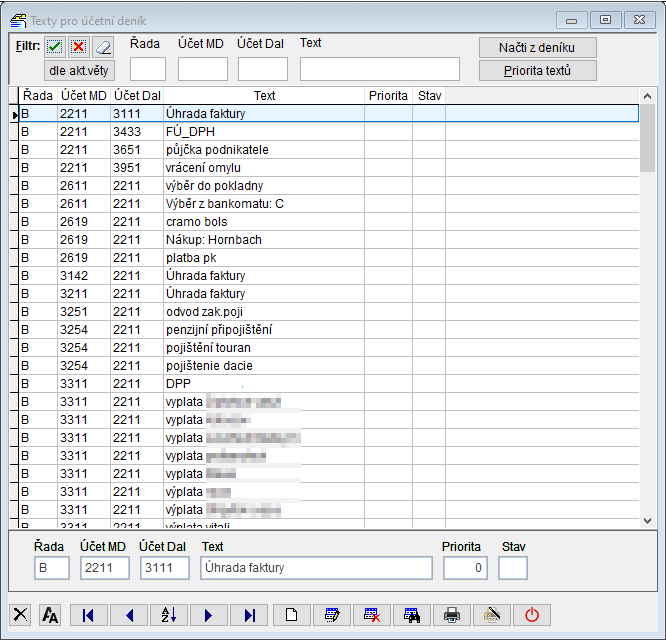Image resolution: width=666 pixels, height=640 pixels.
Task: Jump to the last record
Action: pyautogui.click(x=249, y=615)
